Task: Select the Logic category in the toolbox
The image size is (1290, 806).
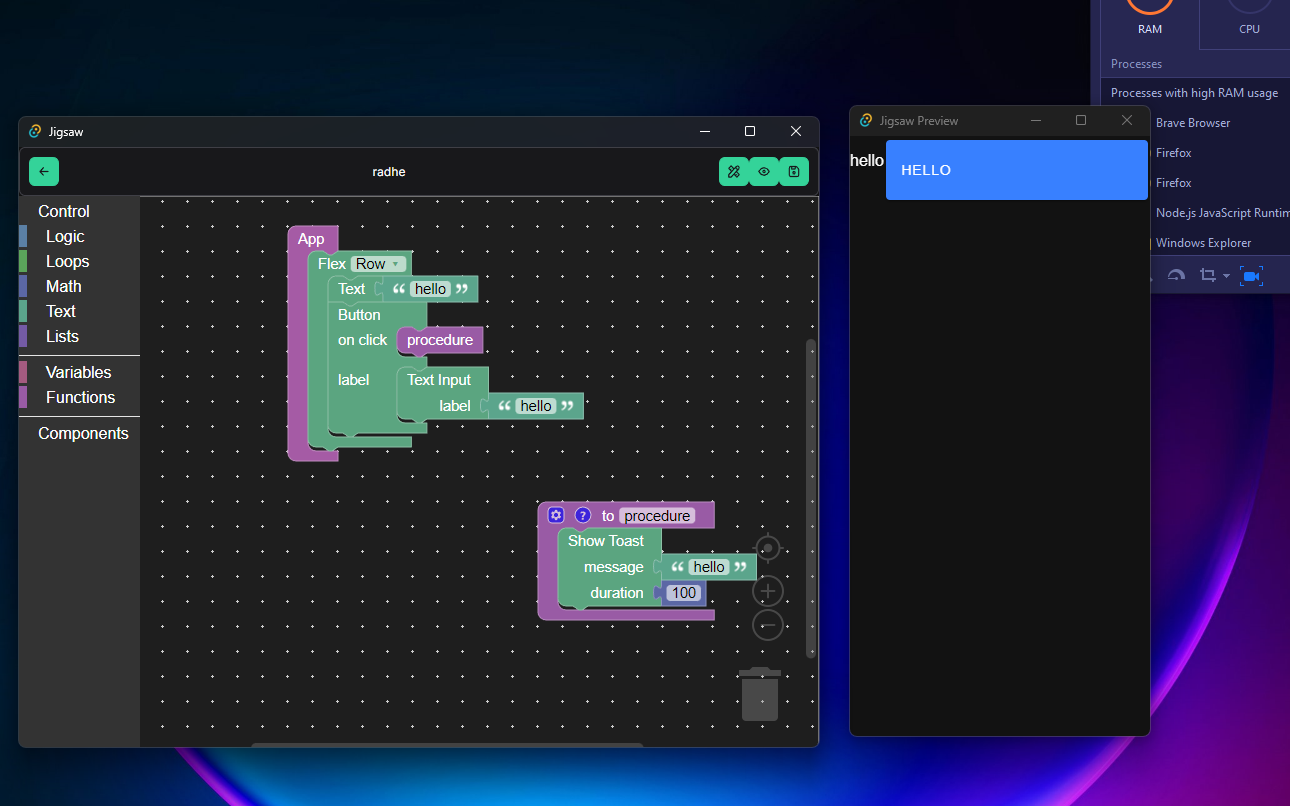Action: [65, 237]
